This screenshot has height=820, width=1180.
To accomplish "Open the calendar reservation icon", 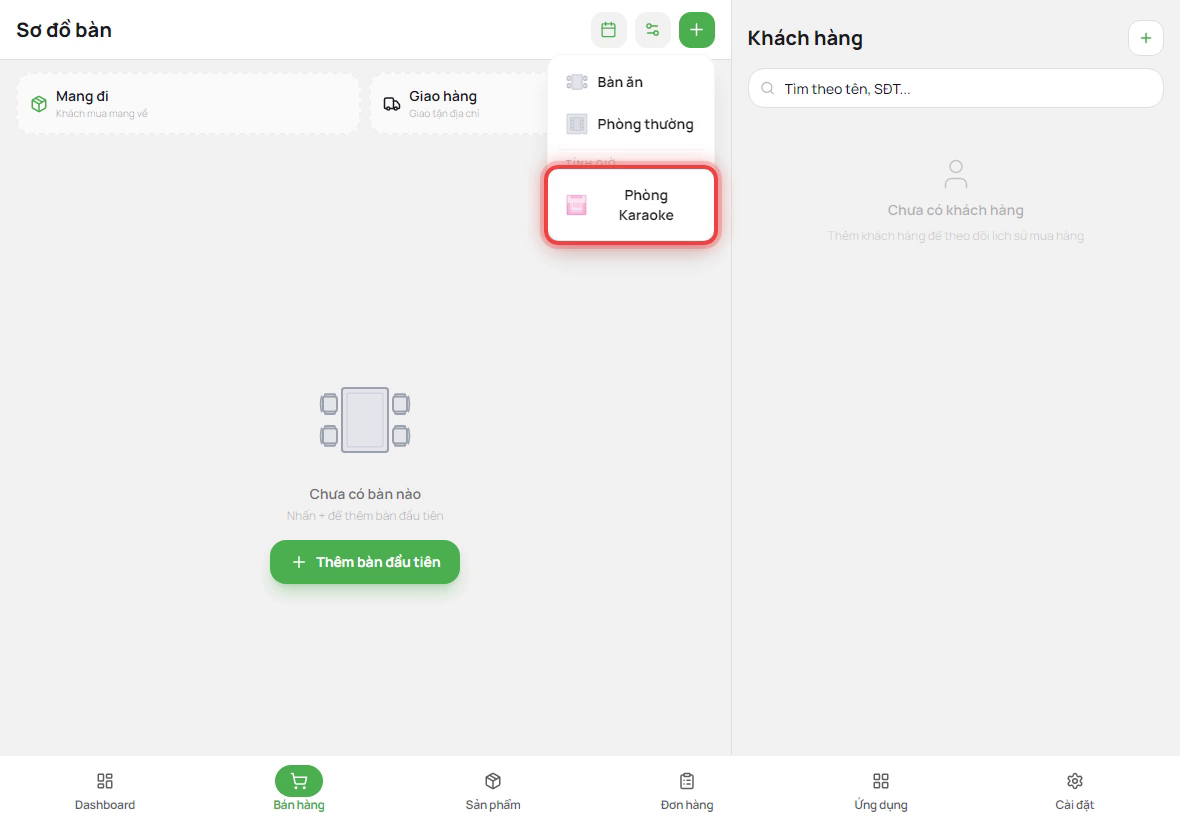I will (609, 30).
